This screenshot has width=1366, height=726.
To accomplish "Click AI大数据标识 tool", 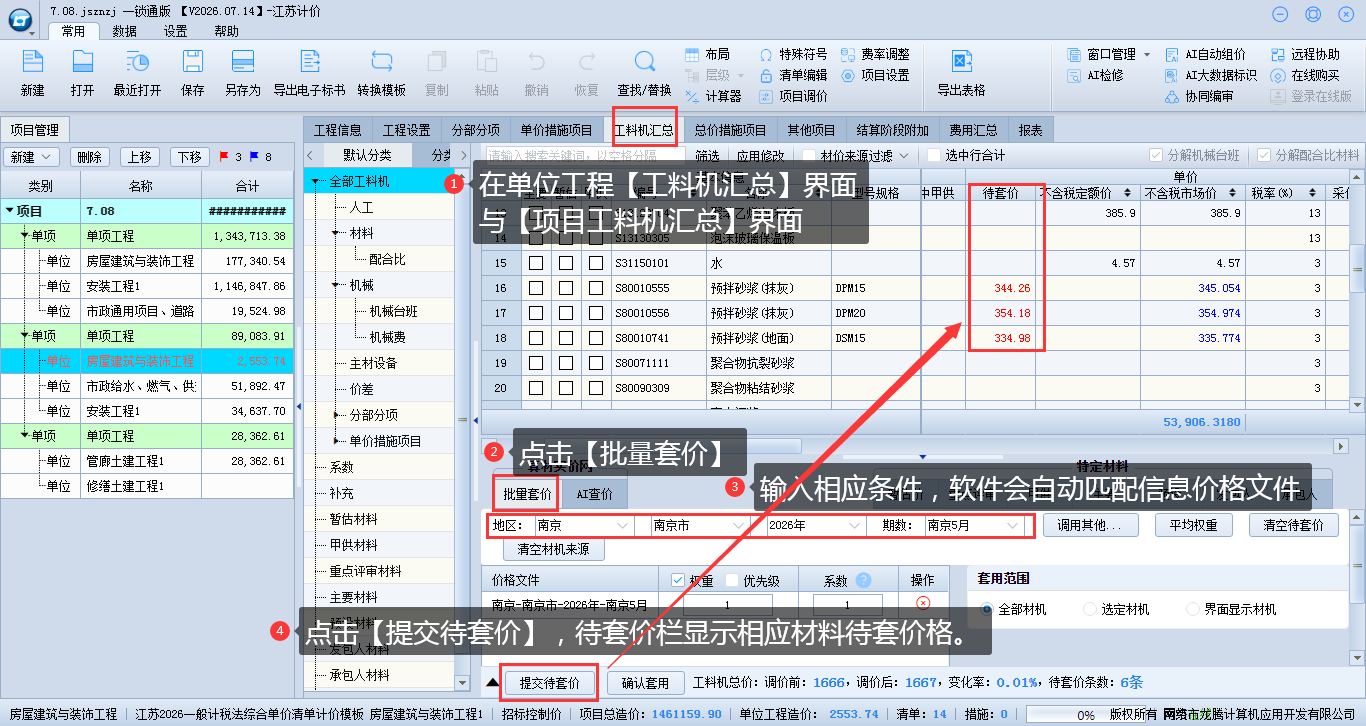I will tap(1212, 75).
